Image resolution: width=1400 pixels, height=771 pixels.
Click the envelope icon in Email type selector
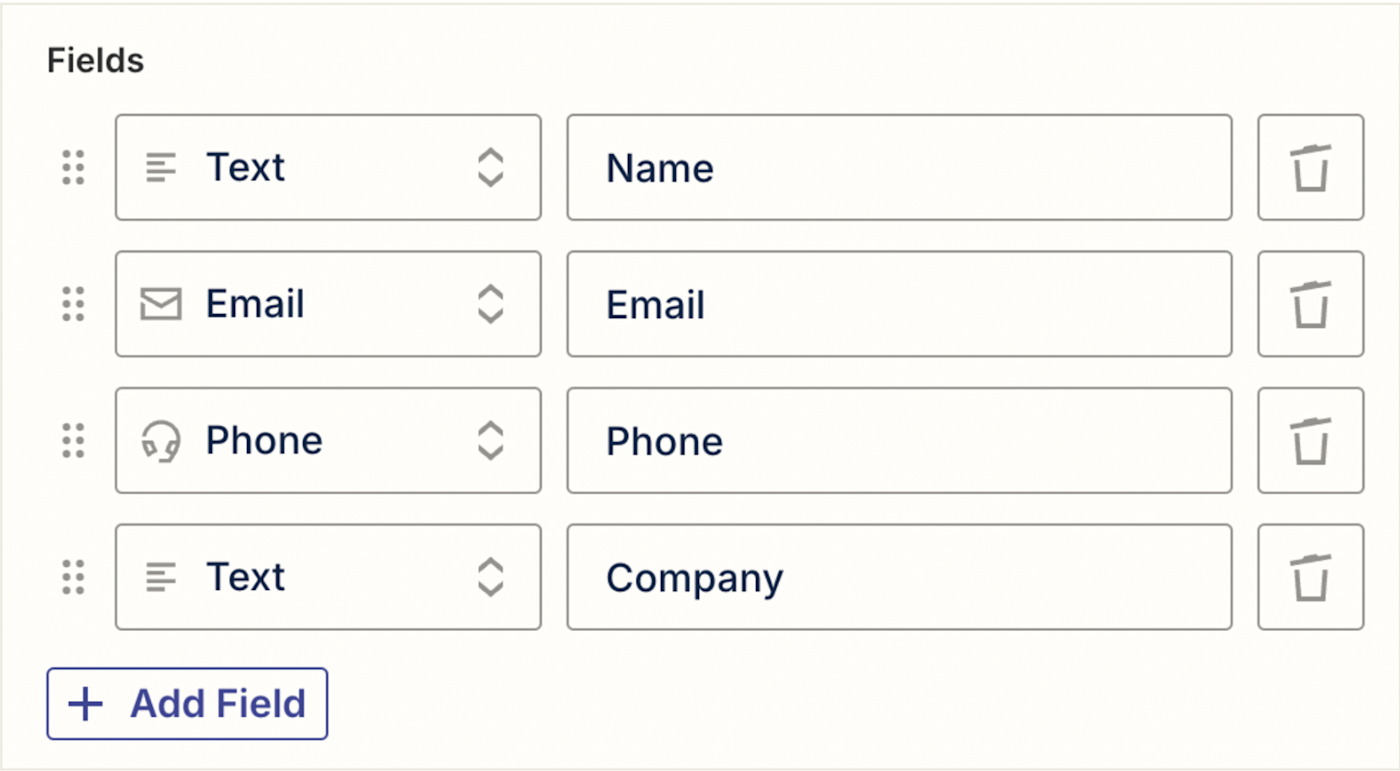pyautogui.click(x=160, y=304)
